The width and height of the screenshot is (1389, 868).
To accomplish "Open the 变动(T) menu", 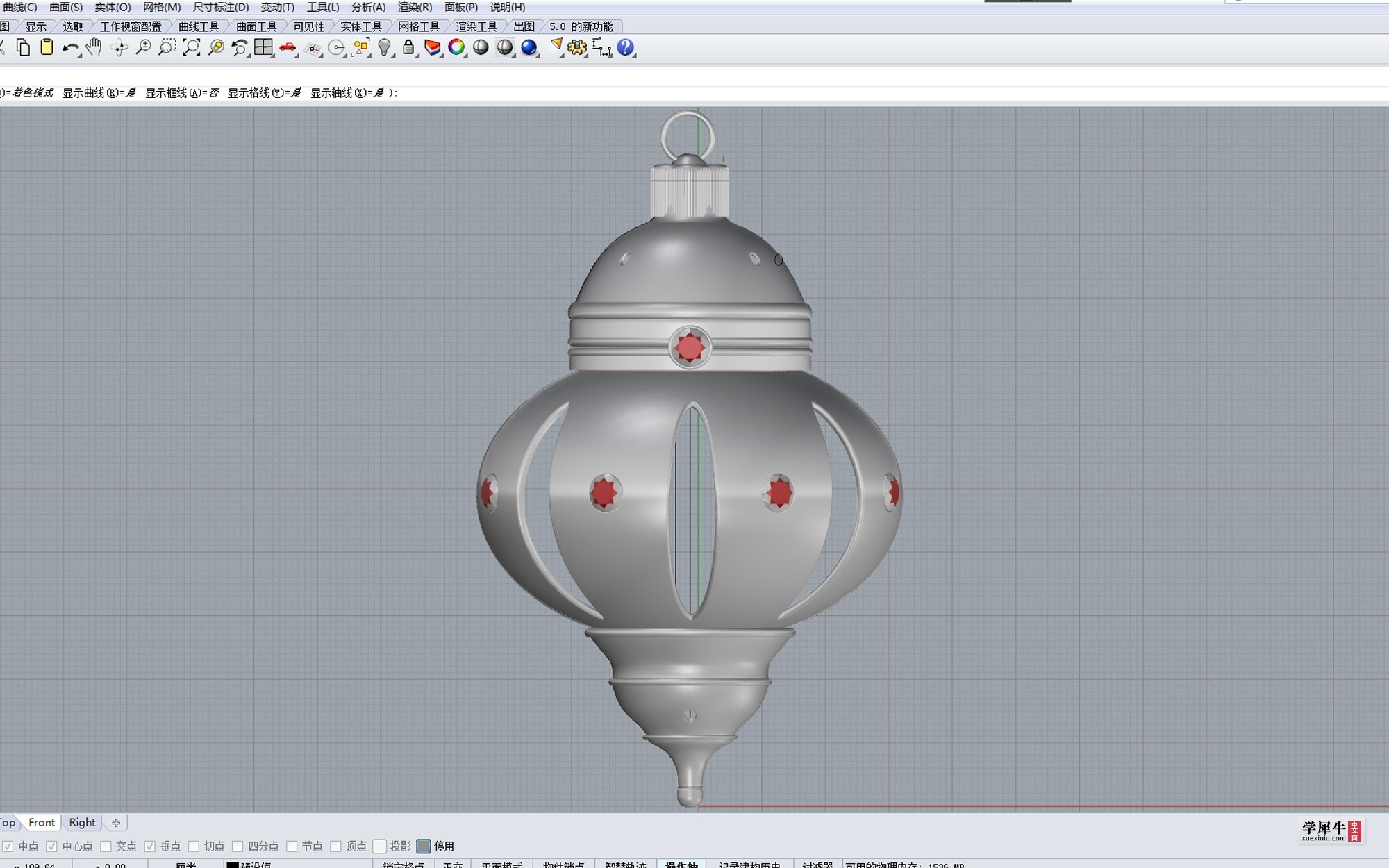I will click(x=278, y=7).
